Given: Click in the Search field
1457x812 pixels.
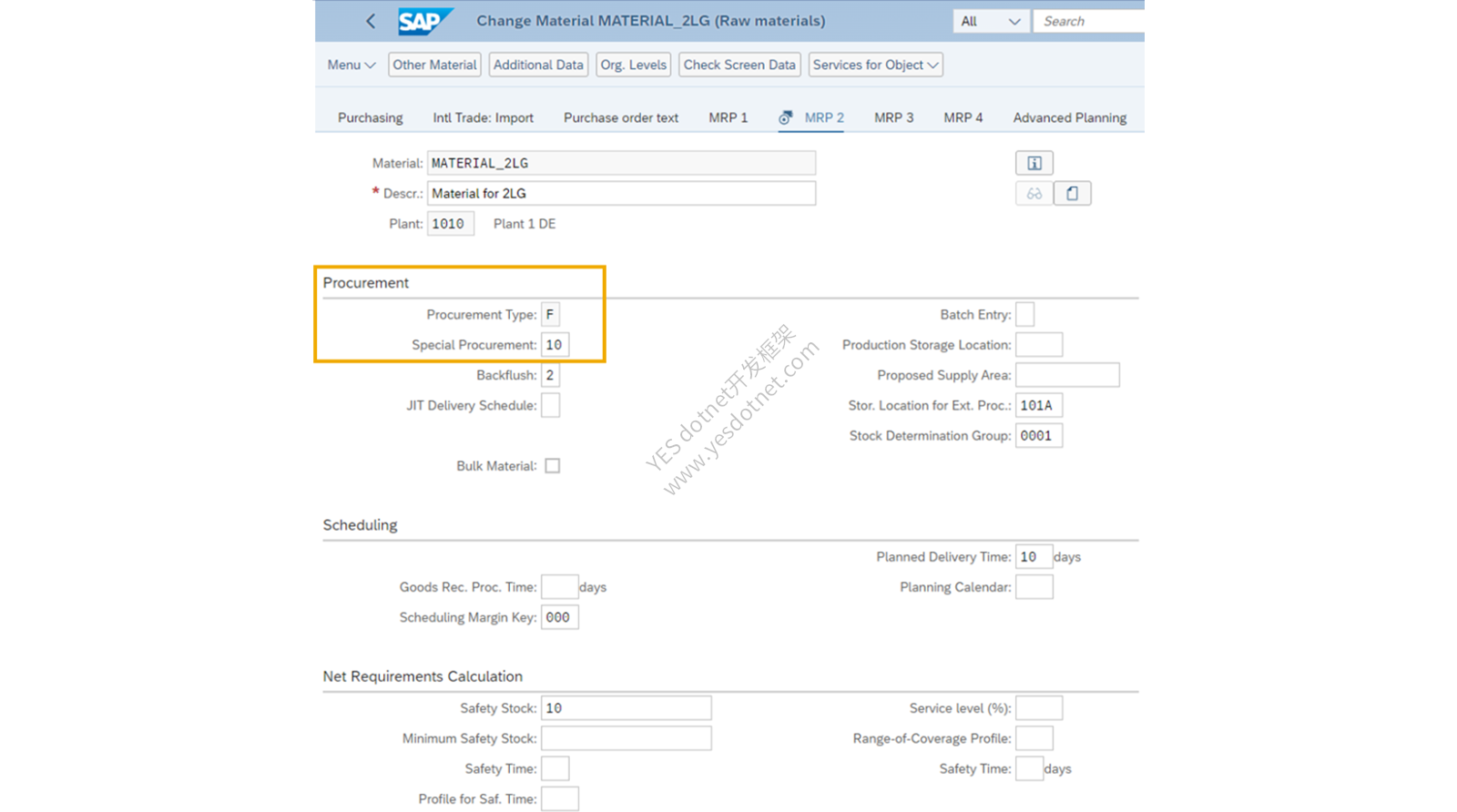Looking at the screenshot, I should pyautogui.click(x=1089, y=21).
